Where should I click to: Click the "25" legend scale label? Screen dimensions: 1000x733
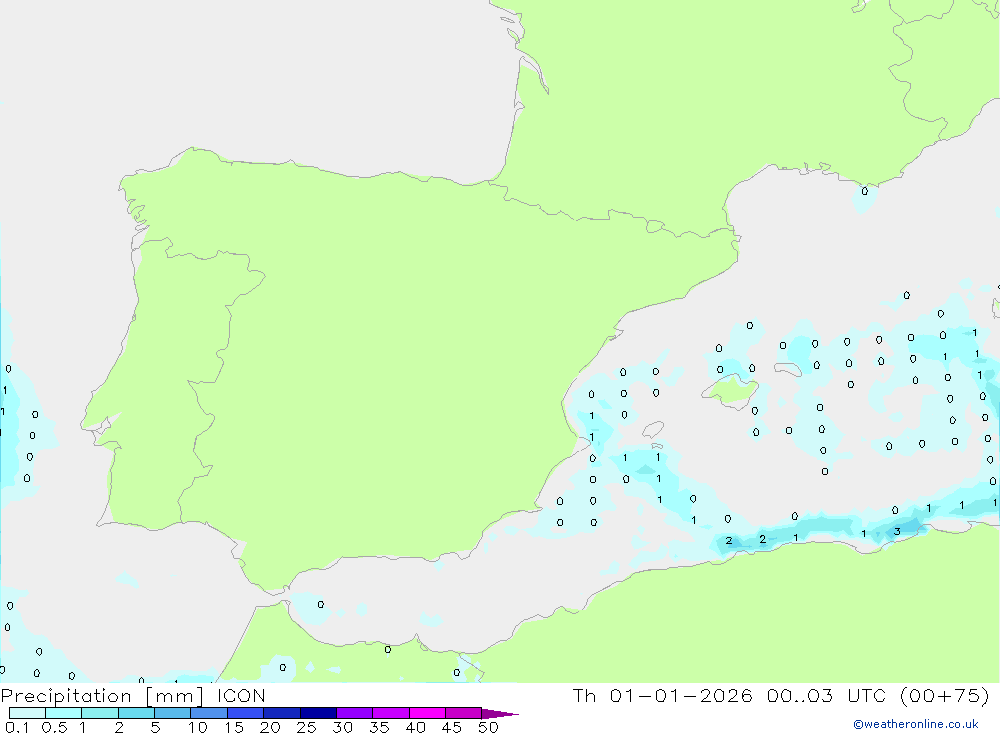pos(306,727)
